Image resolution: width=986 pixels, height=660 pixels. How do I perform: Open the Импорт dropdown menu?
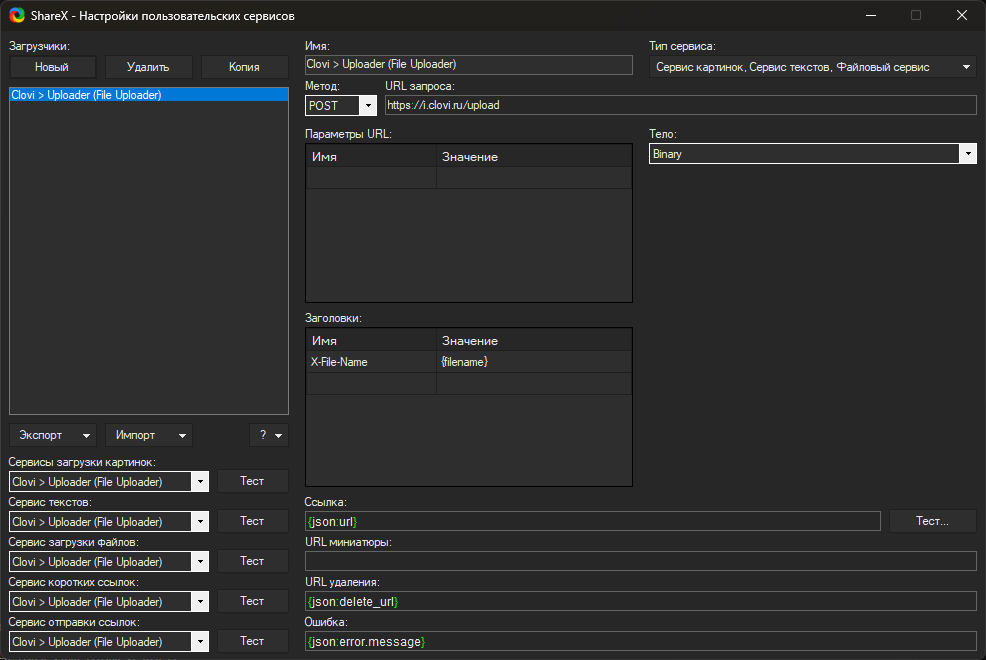point(148,435)
